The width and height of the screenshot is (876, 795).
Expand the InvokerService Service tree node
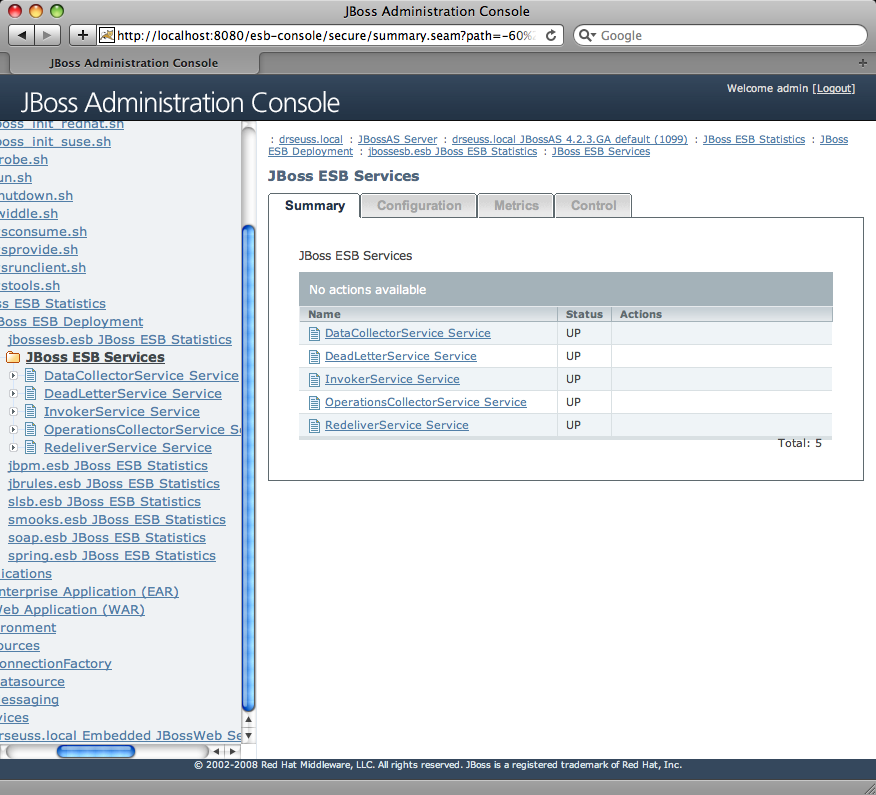13,411
